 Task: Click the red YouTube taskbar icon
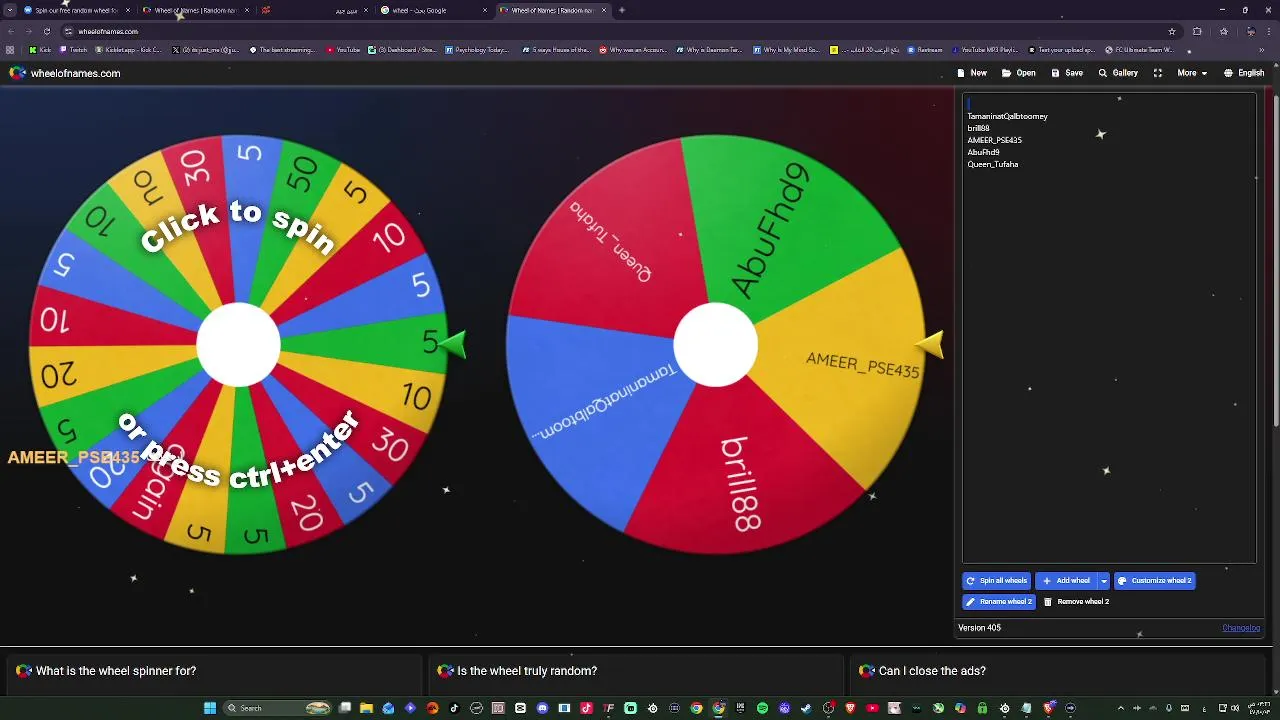pos(872,708)
